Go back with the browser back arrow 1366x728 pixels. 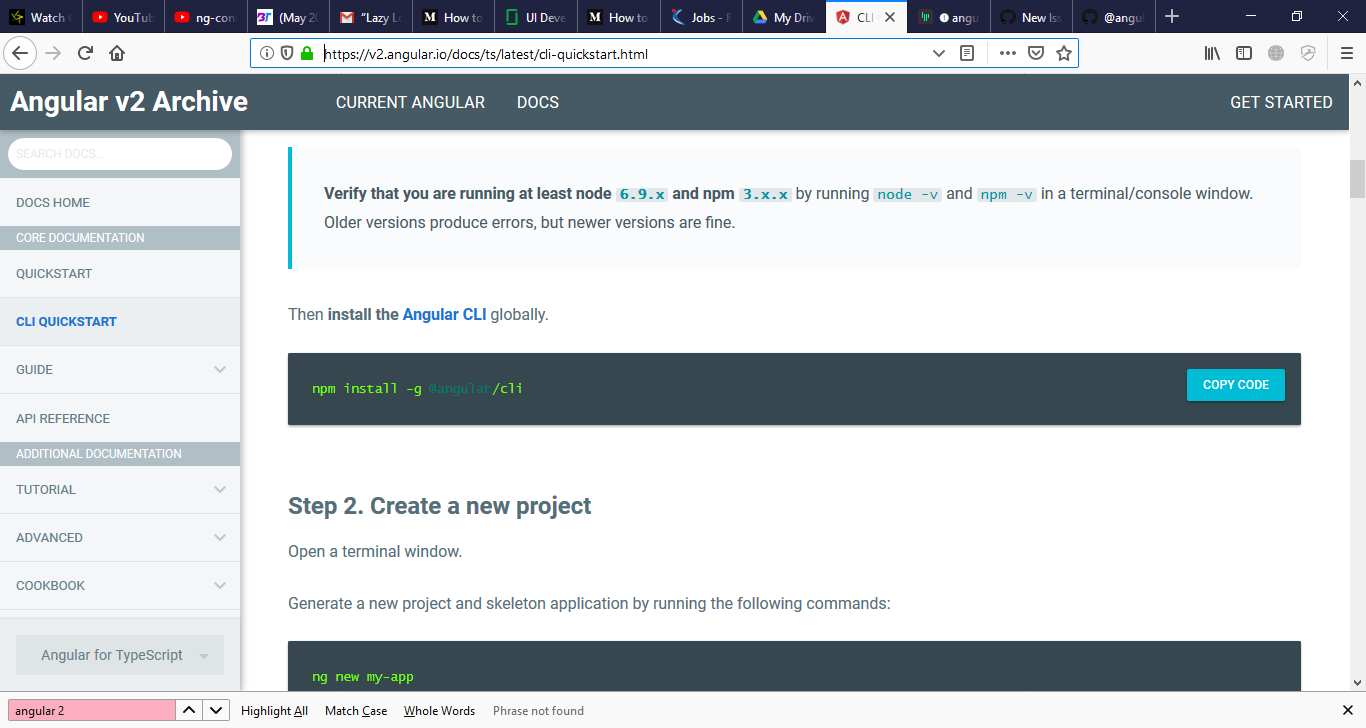21,53
